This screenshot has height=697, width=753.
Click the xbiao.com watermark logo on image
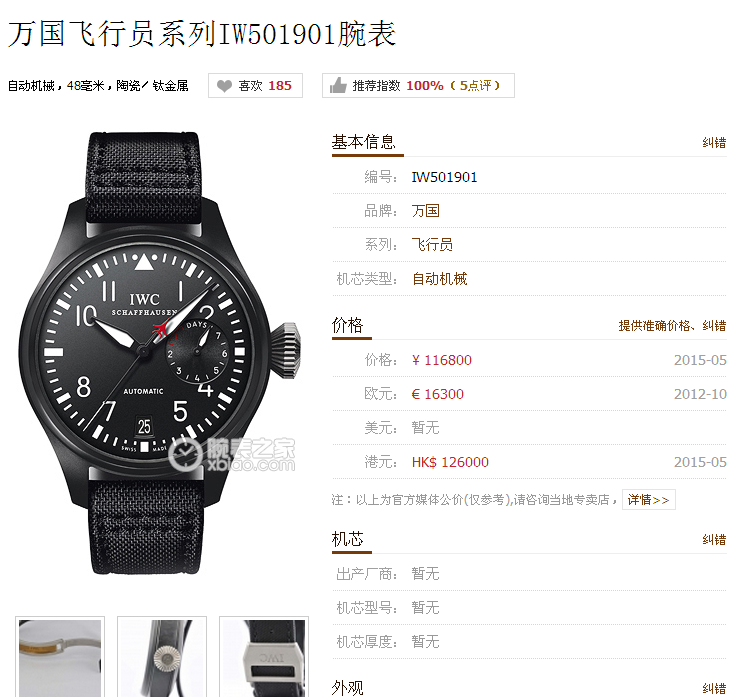(232, 454)
